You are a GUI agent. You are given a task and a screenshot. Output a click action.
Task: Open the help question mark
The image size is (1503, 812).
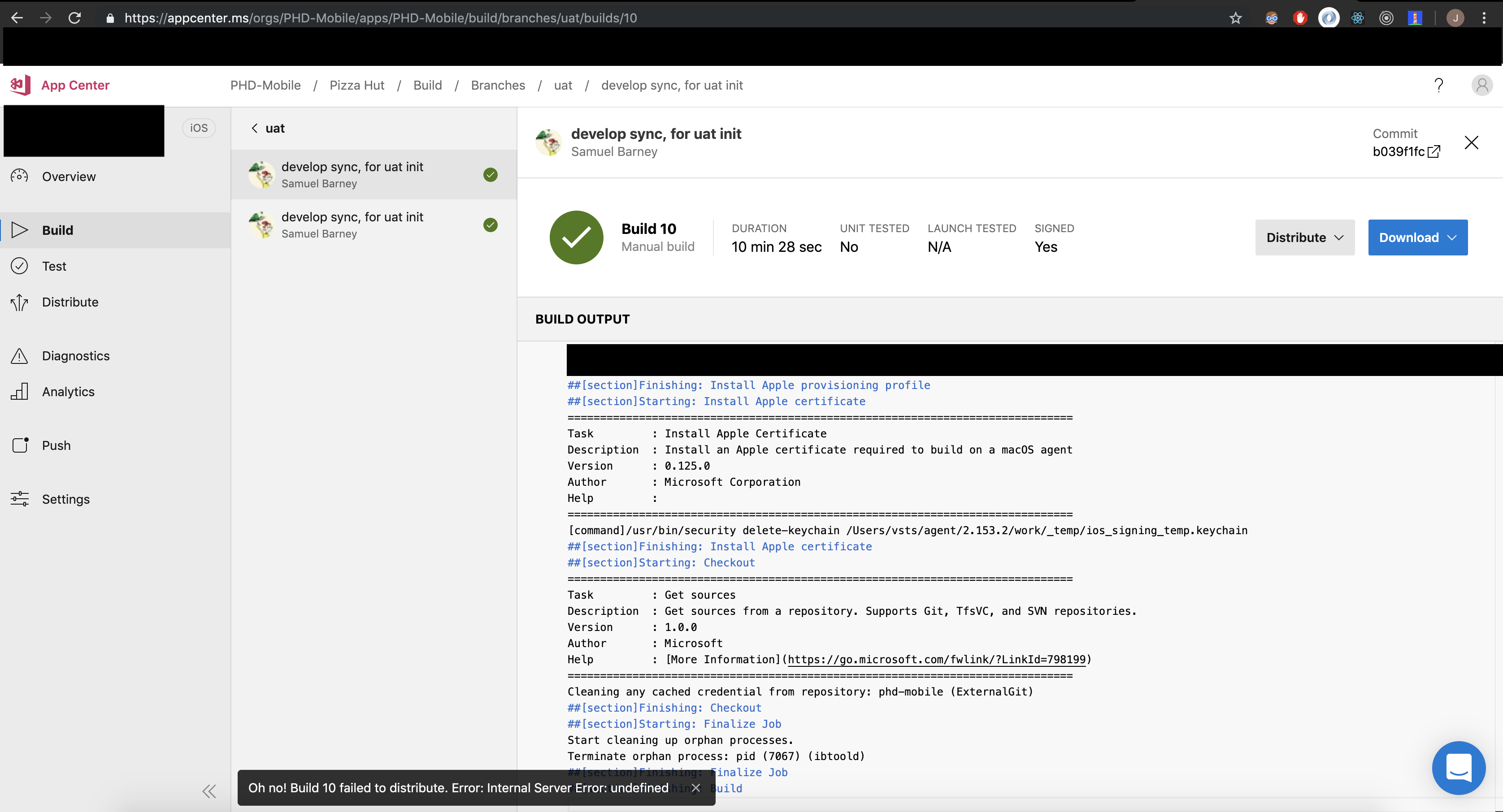pos(1439,85)
